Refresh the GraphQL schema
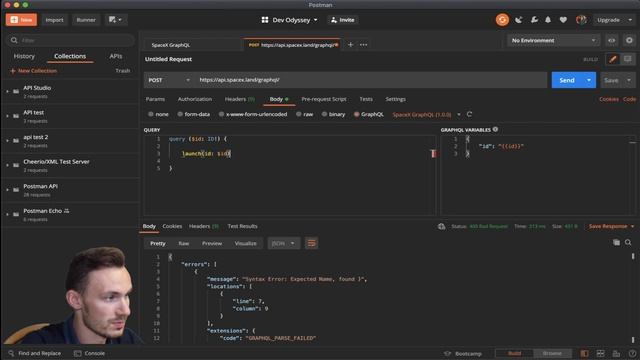This screenshot has height=360, width=640. (469, 114)
